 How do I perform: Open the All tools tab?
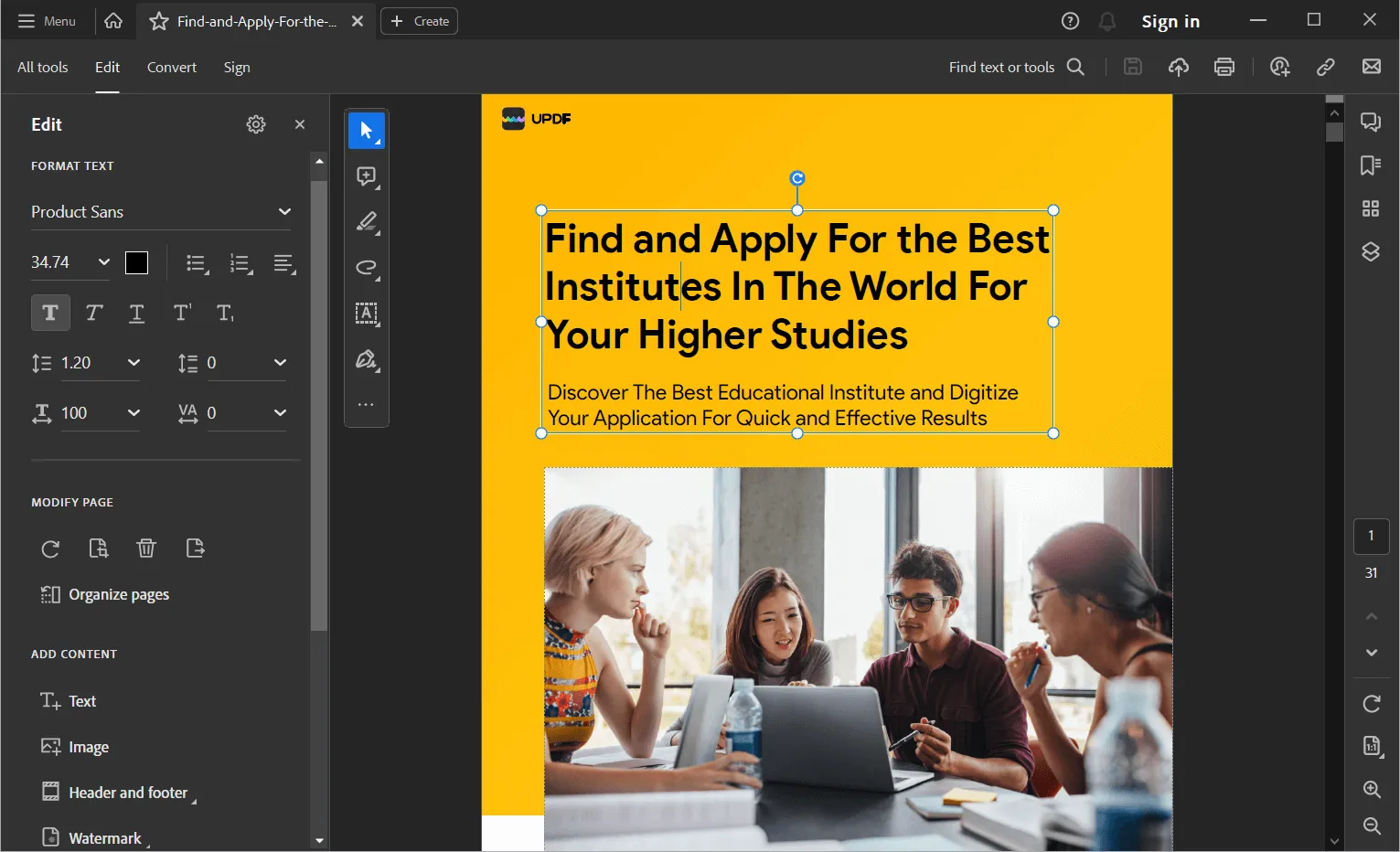click(42, 68)
